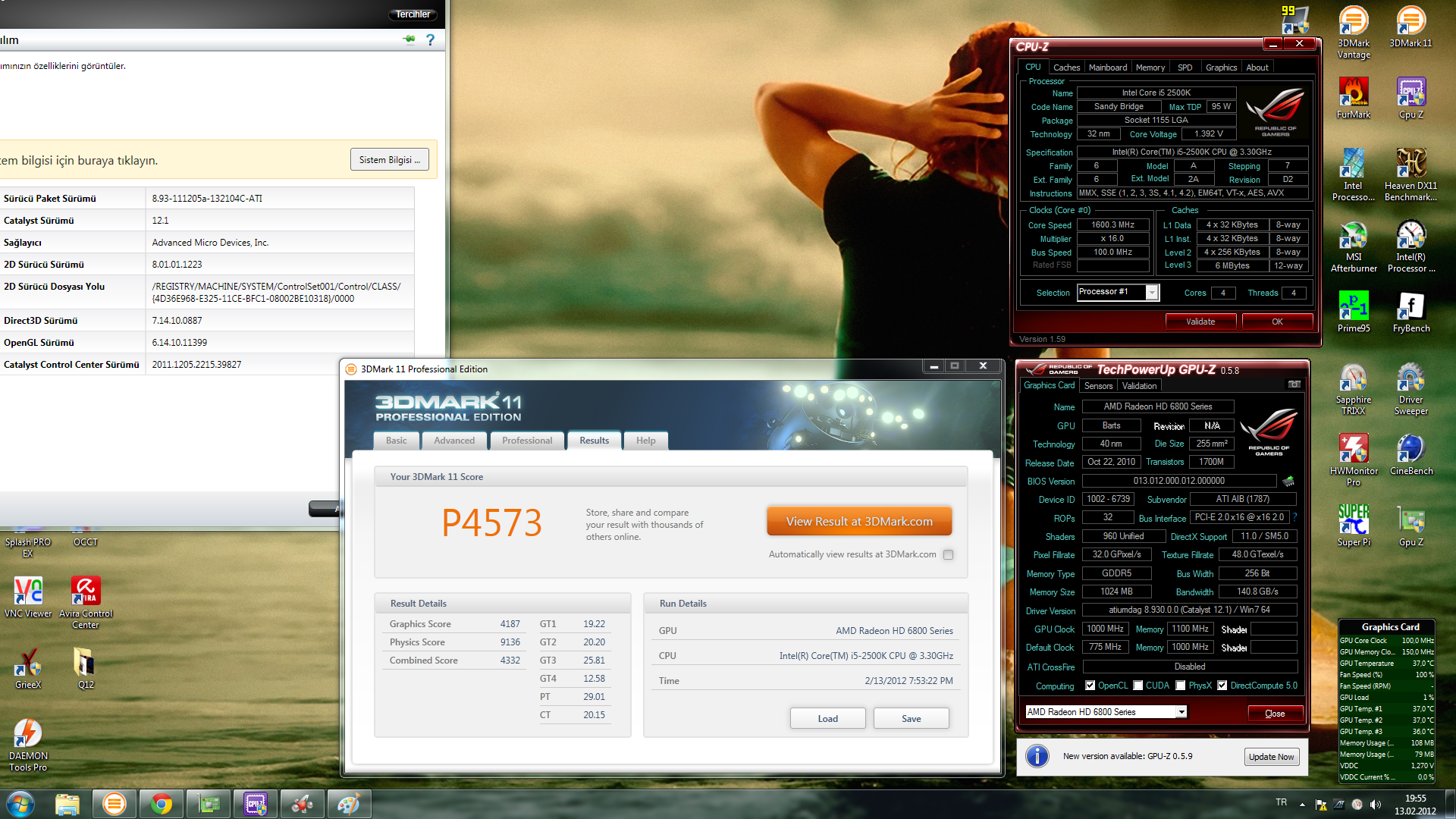
Task: Open About tab in CPU-Z
Action: (x=1257, y=67)
